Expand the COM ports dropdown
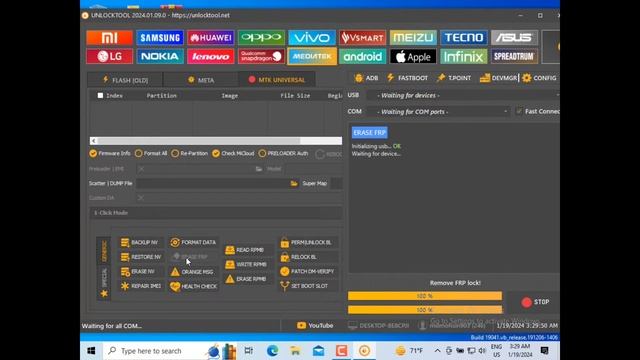The height and width of the screenshot is (360, 640). tap(438, 111)
